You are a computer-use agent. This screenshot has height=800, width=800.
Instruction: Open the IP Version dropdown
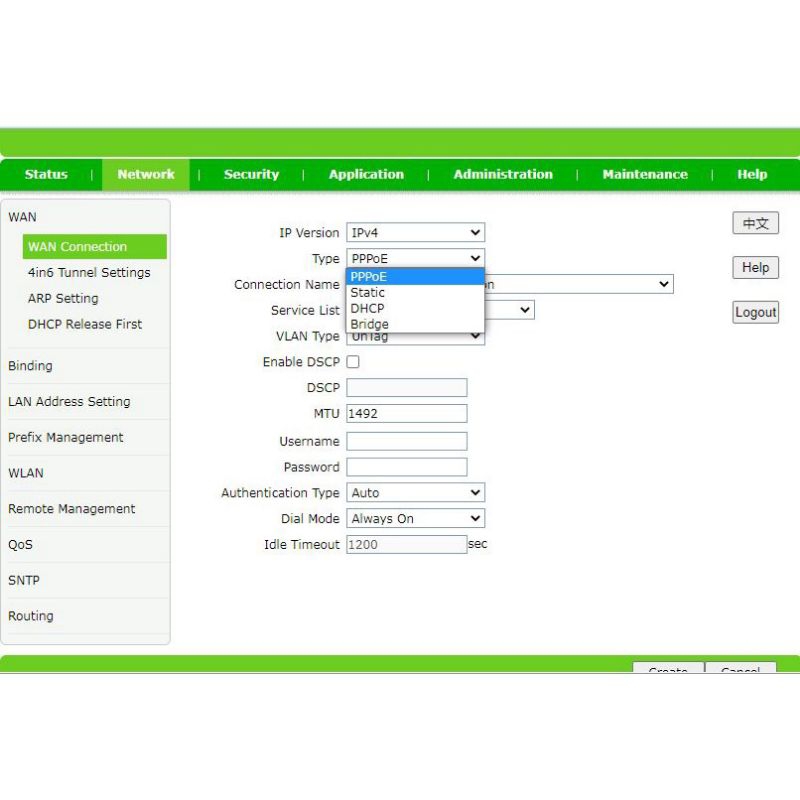[x=415, y=233]
